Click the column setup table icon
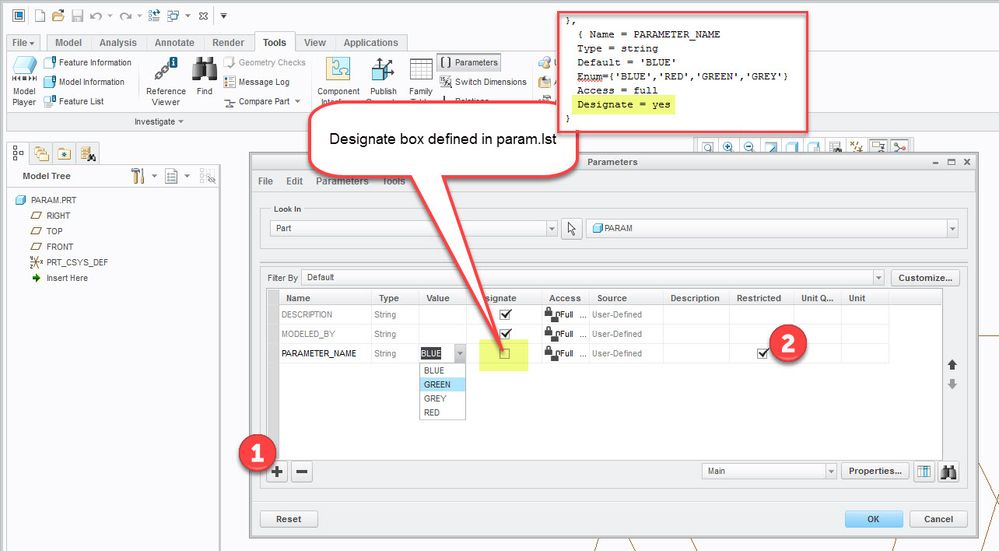Image resolution: width=999 pixels, height=551 pixels. click(924, 471)
